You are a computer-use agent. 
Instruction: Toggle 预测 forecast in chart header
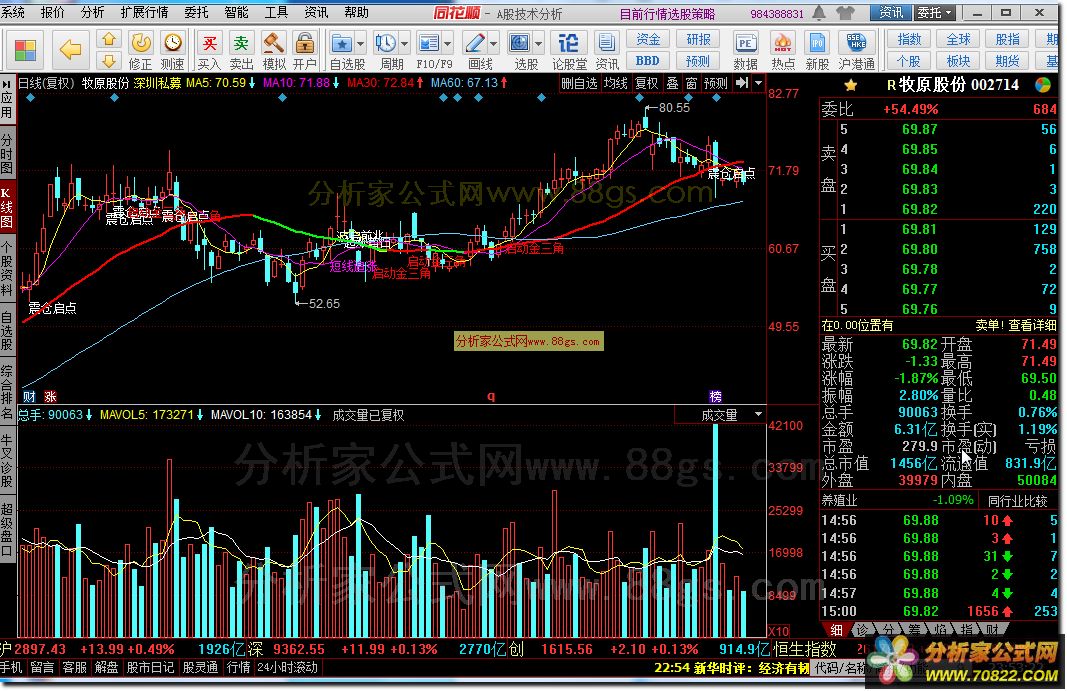[x=716, y=83]
